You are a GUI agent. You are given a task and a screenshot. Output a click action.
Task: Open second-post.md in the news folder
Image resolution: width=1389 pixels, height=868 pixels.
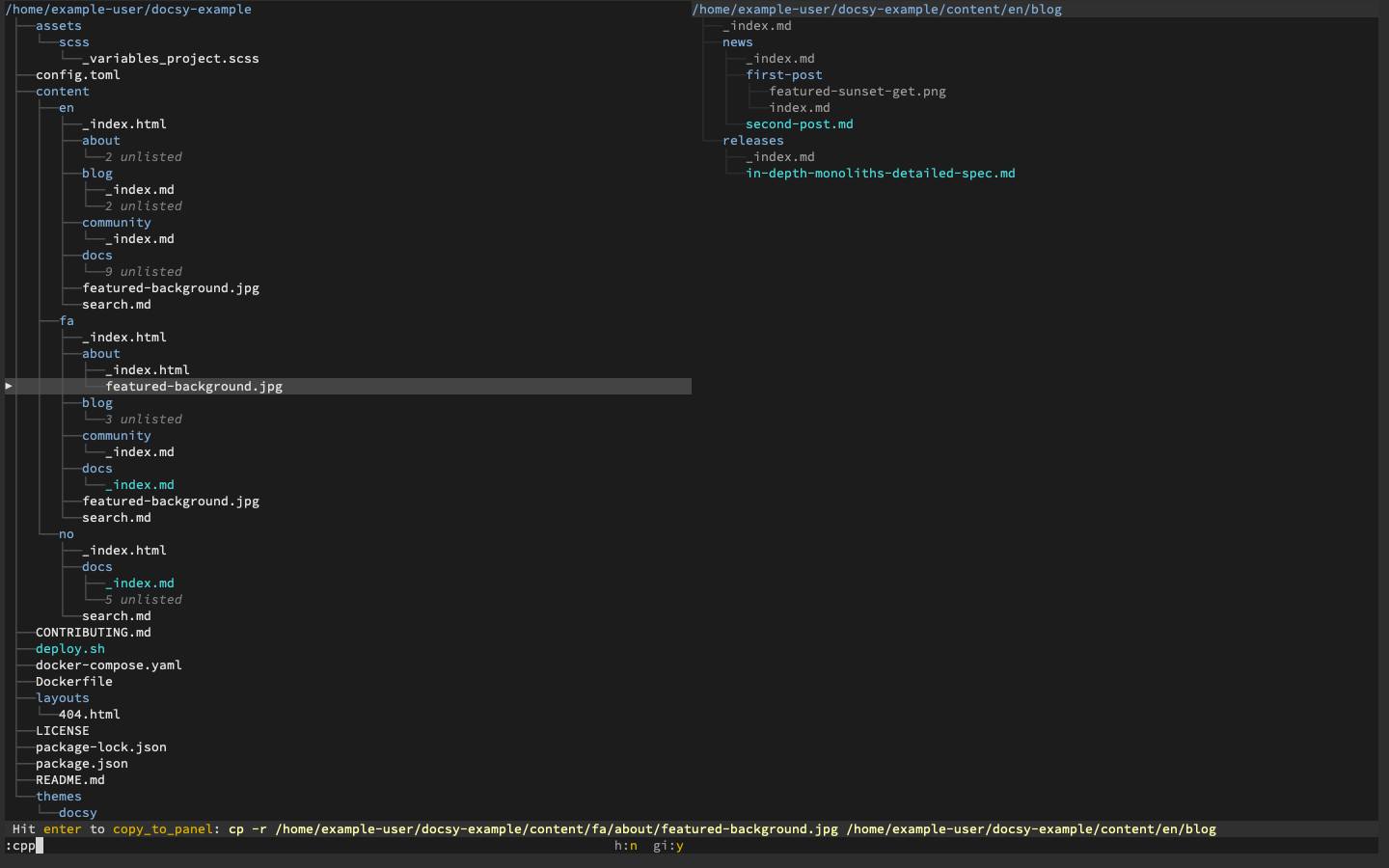(799, 123)
